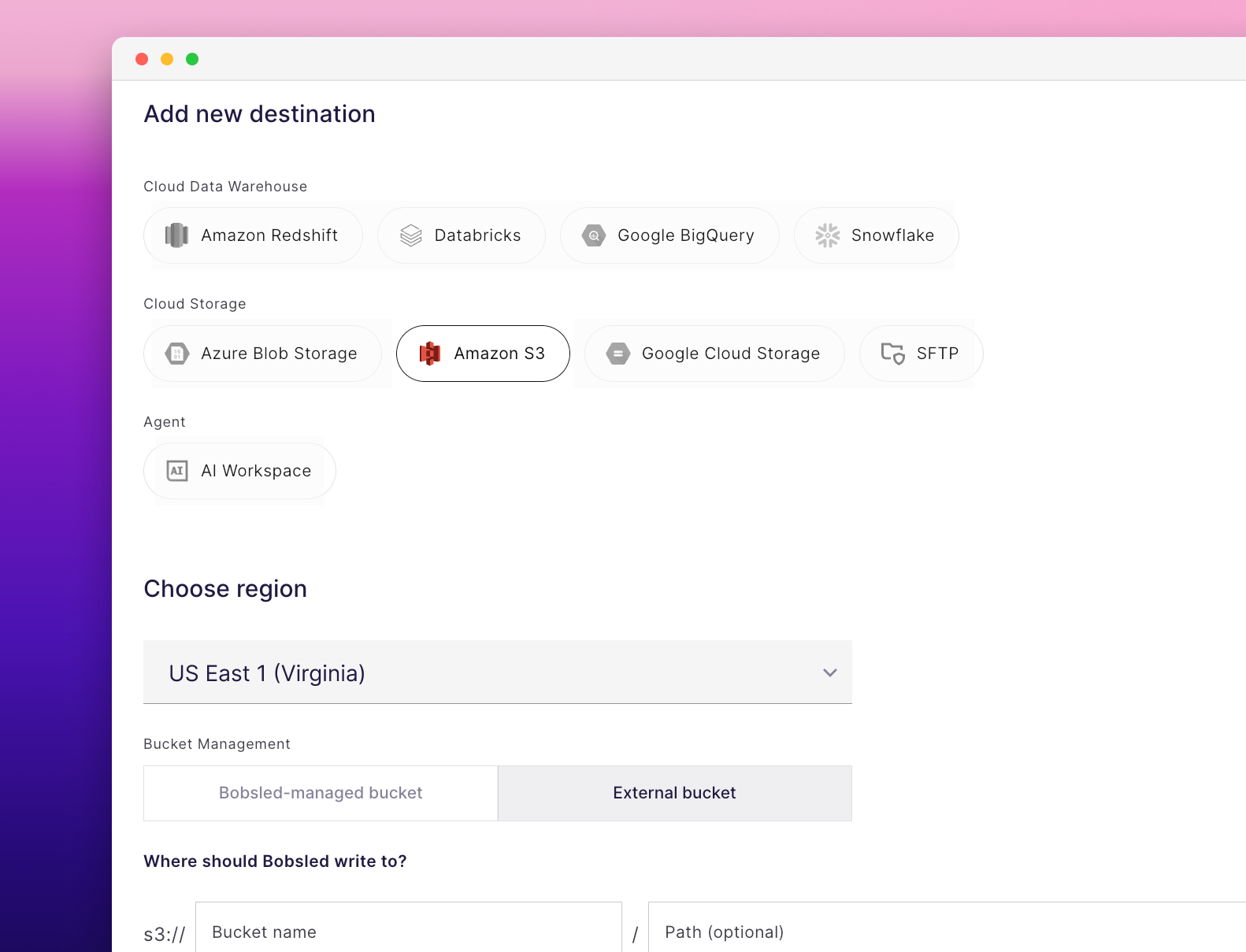Select the AI Workspace agent

[239, 471]
